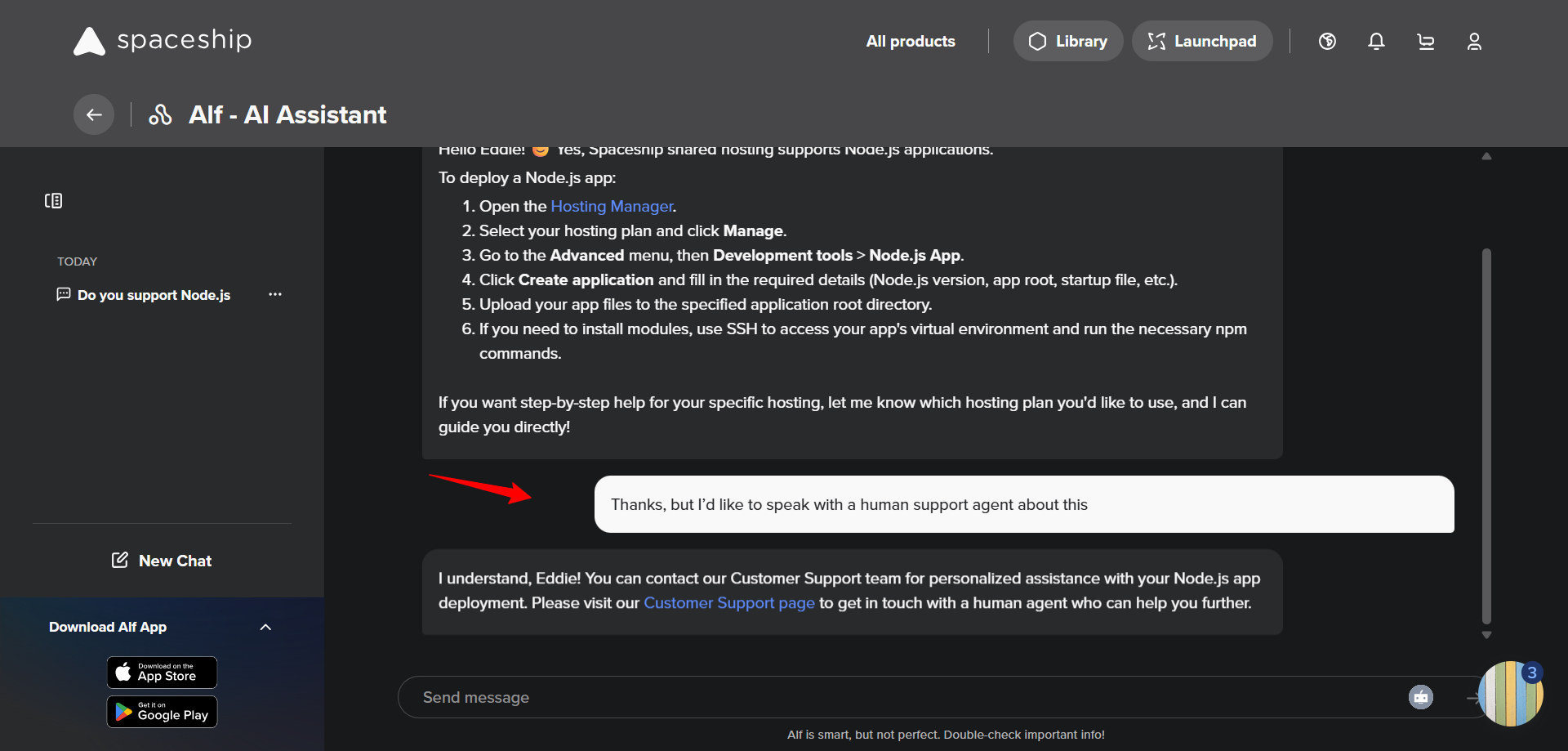Go back with the arrow button
Screen dimensions: 1568x751
94,114
